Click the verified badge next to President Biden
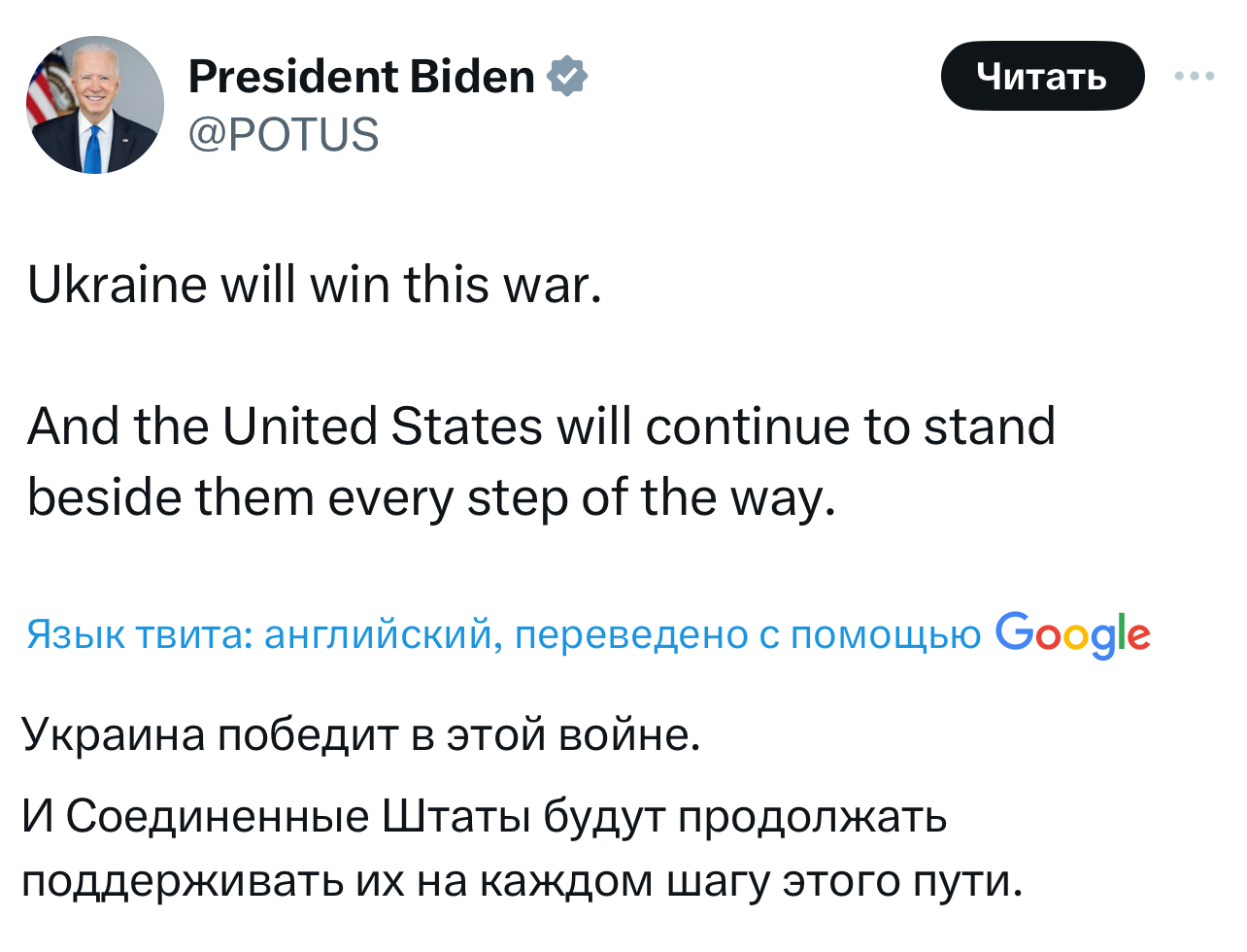This screenshot has height=952, width=1247. click(568, 77)
